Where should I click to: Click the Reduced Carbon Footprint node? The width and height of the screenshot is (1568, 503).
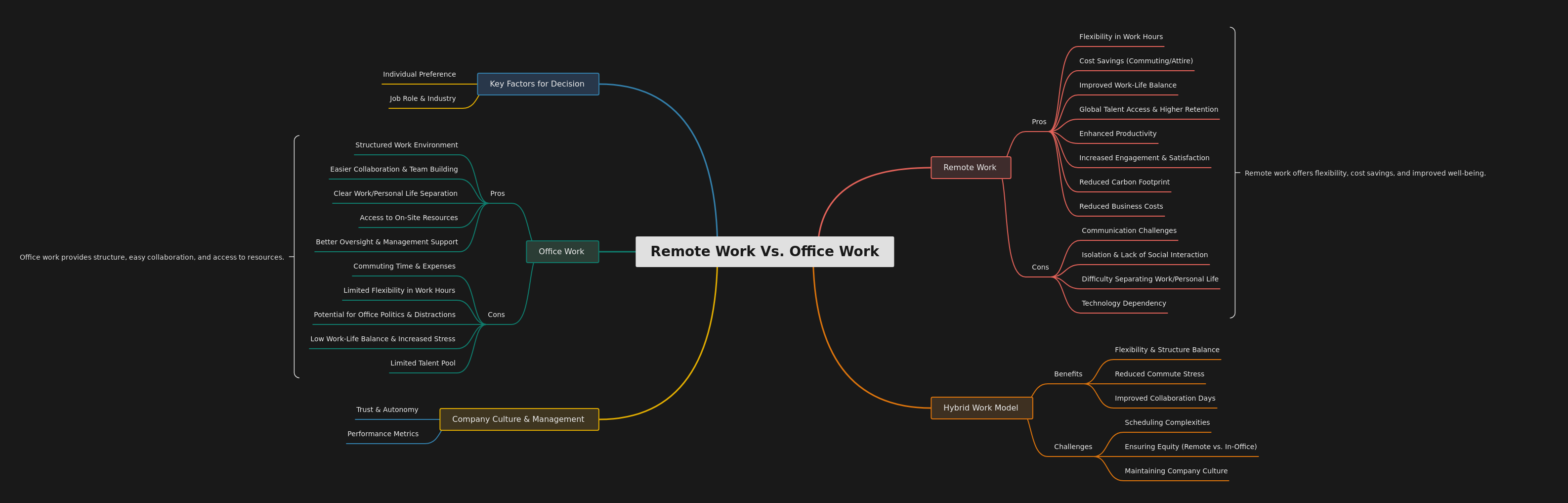pyautogui.click(x=1123, y=182)
